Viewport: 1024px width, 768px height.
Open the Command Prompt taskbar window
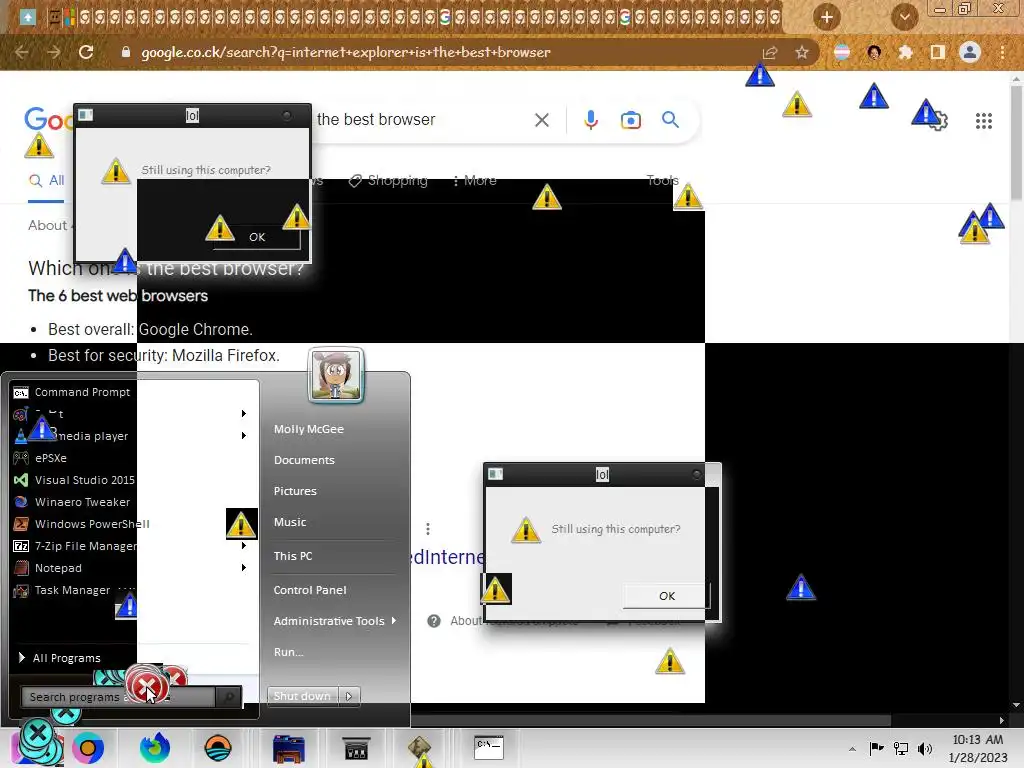[488, 747]
